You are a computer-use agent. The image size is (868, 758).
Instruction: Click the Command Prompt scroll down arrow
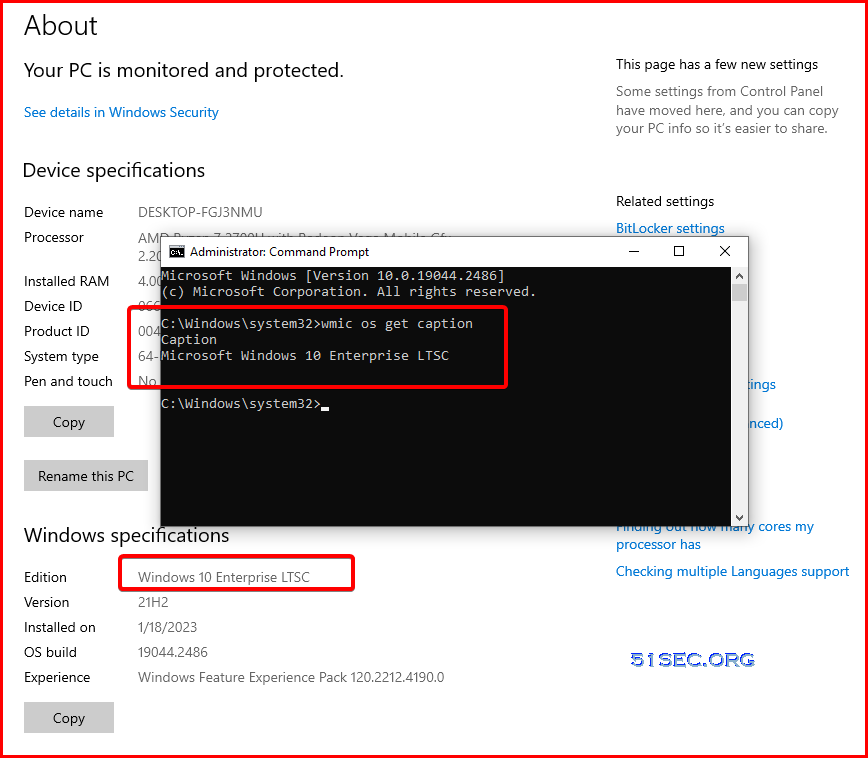(x=739, y=518)
